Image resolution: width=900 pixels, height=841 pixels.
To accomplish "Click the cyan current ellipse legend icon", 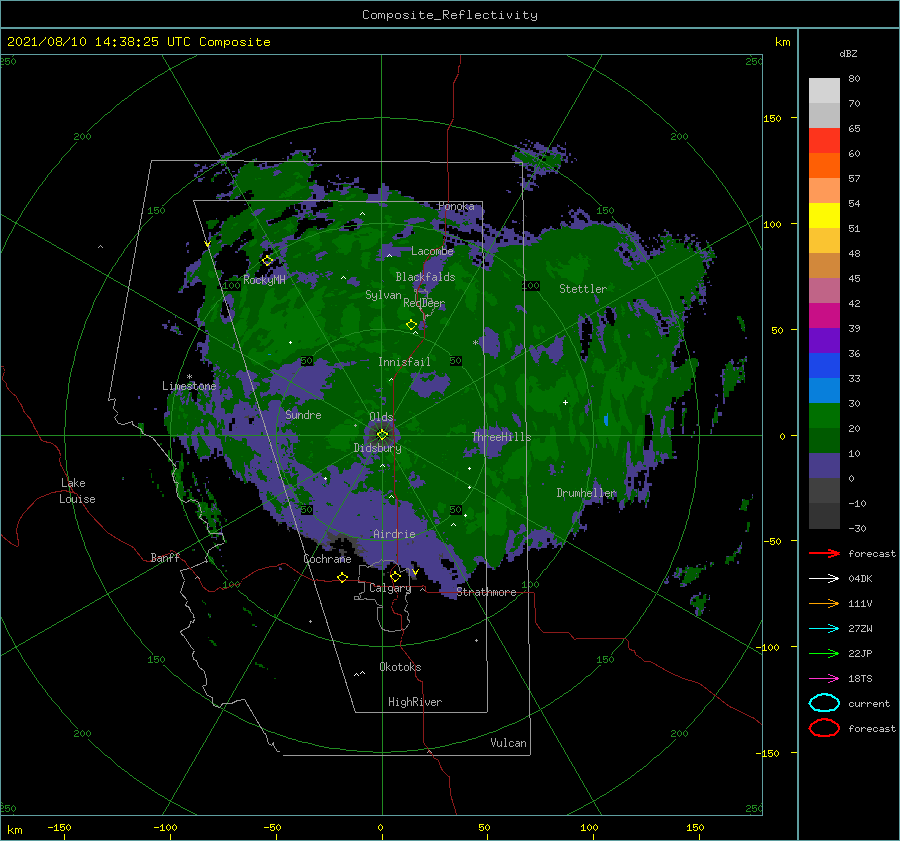I will tap(824, 703).
